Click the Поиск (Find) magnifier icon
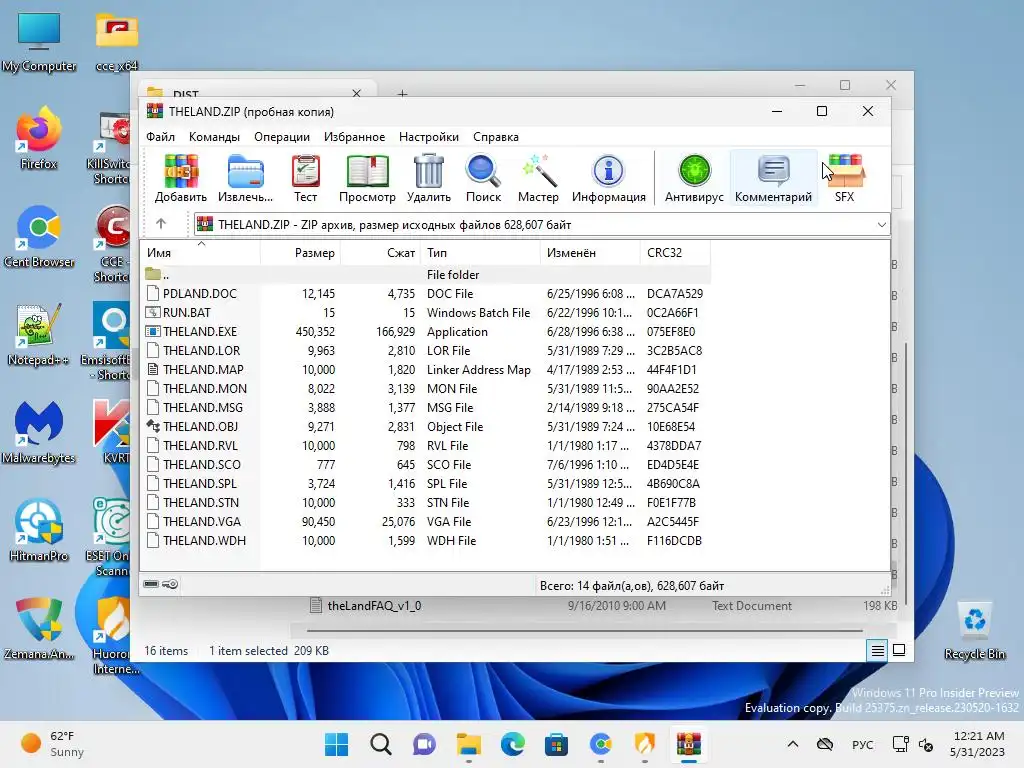 (x=483, y=178)
